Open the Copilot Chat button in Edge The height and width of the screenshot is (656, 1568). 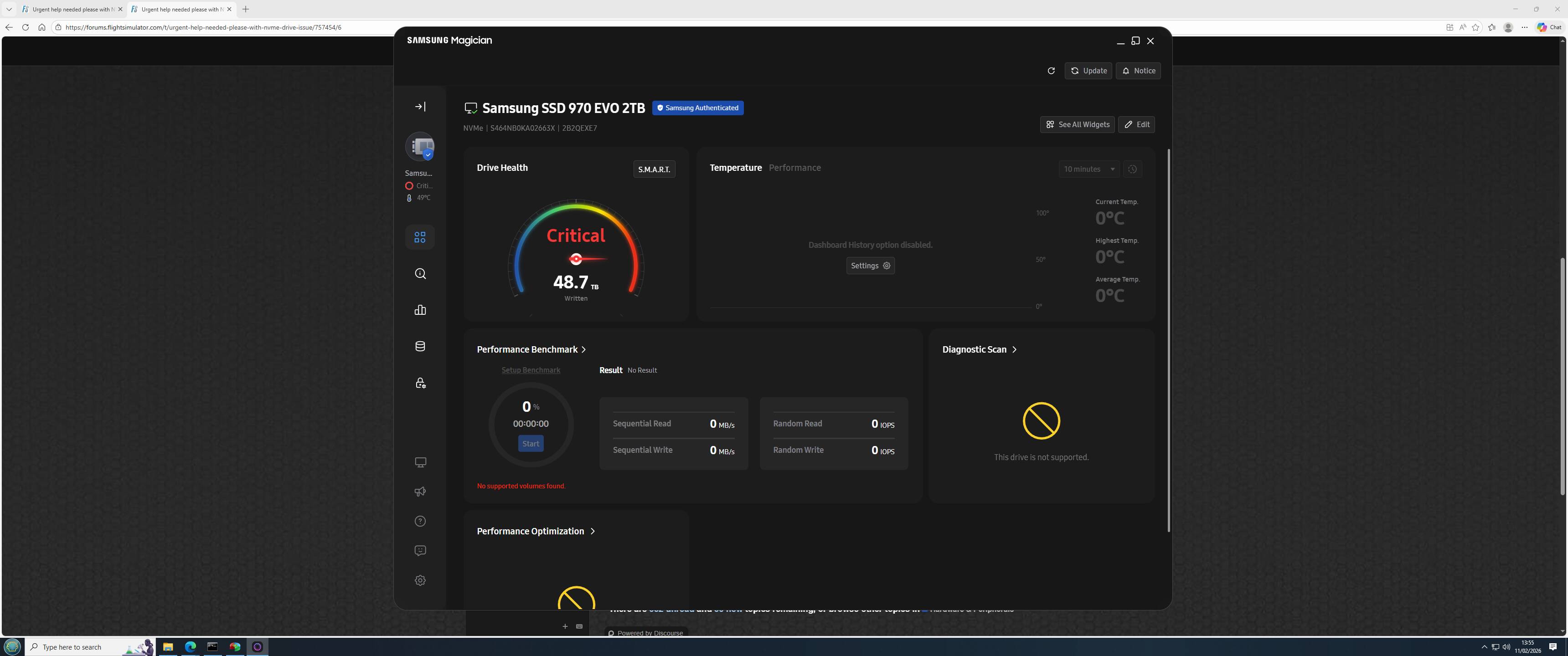1550,27
